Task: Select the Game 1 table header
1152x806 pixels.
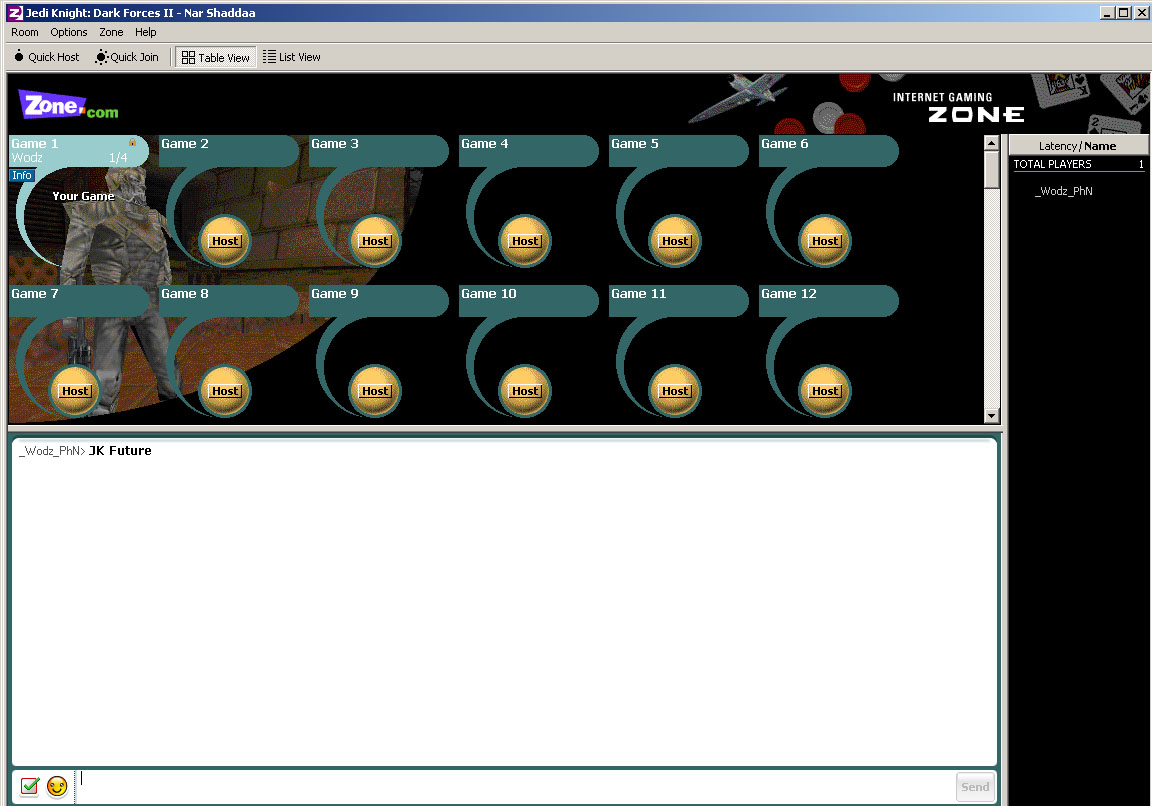Action: [78, 151]
